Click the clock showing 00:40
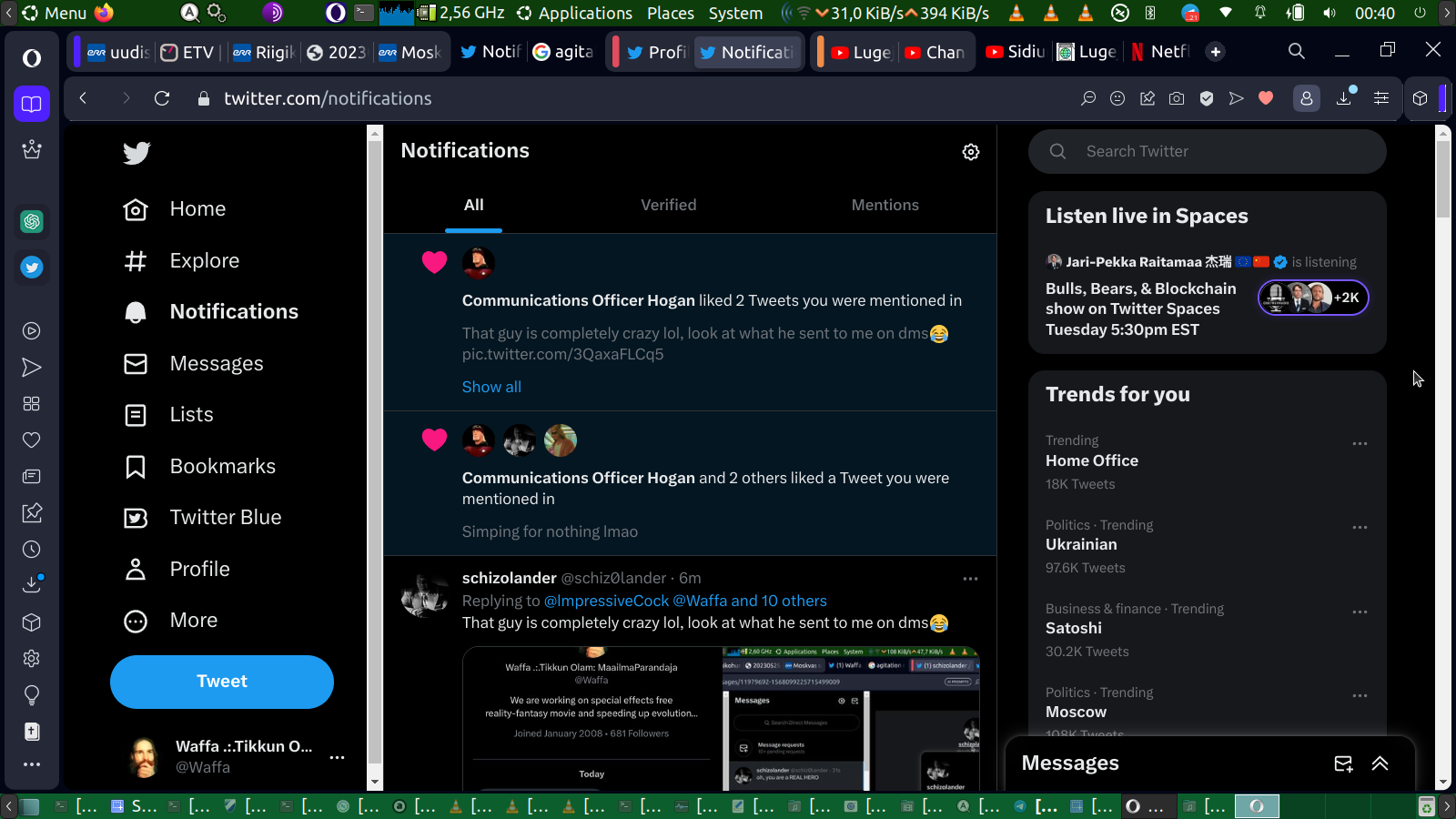This screenshot has height=819, width=1456. (1375, 13)
